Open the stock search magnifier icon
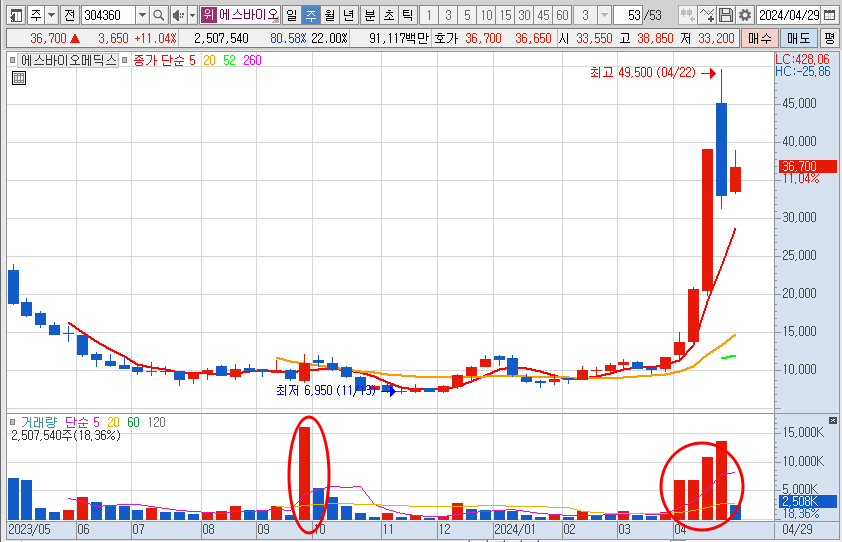 (x=158, y=15)
